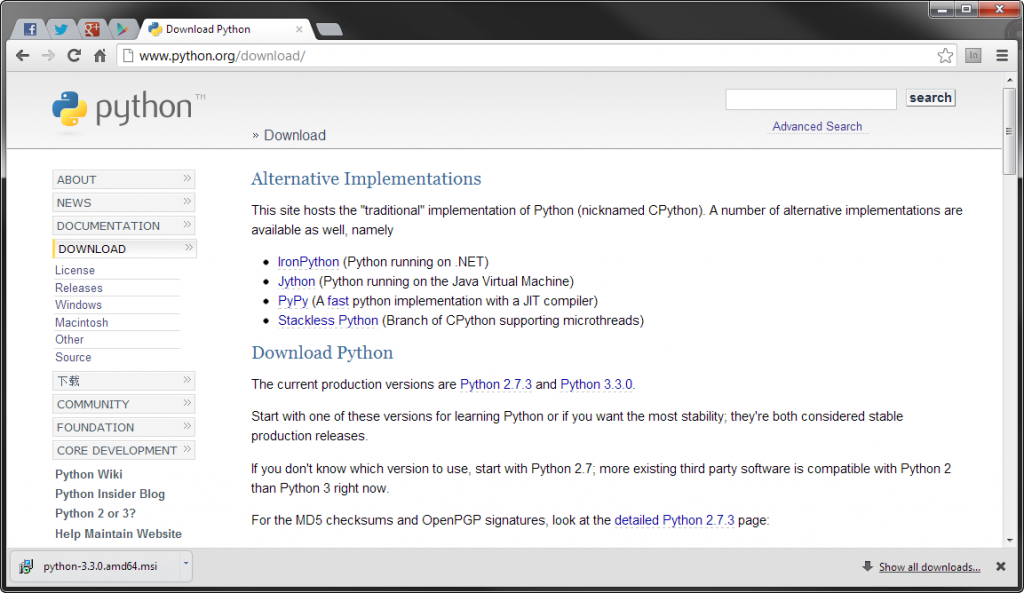Viewport: 1024px width, 593px height.
Task: Click the vertical scrollbar thumb
Action: [x=1010, y=131]
